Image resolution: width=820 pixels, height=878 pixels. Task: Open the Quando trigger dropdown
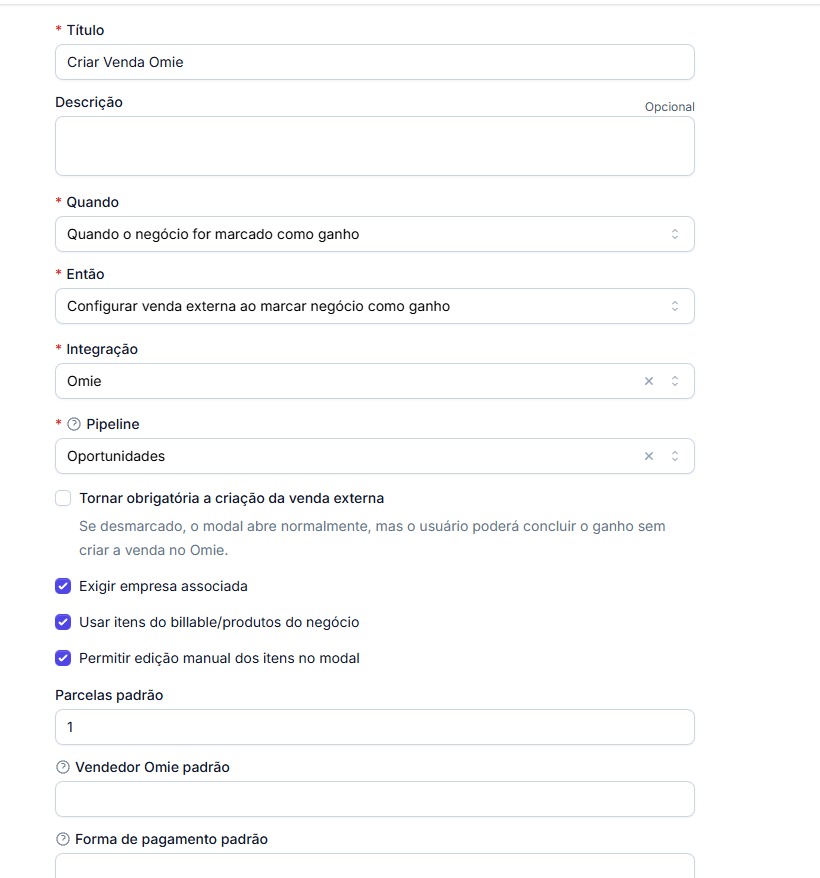point(374,234)
